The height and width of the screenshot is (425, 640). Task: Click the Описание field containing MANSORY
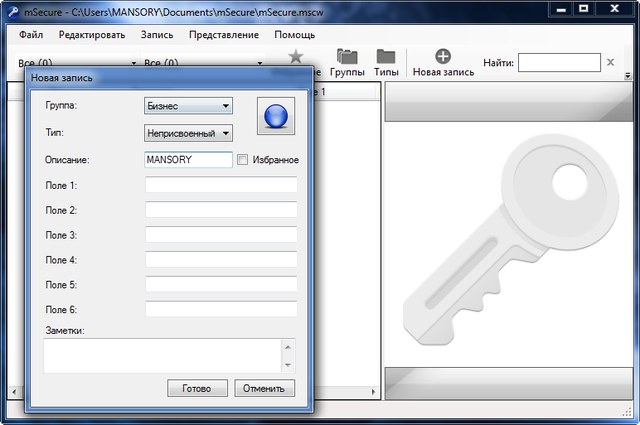click(188, 160)
